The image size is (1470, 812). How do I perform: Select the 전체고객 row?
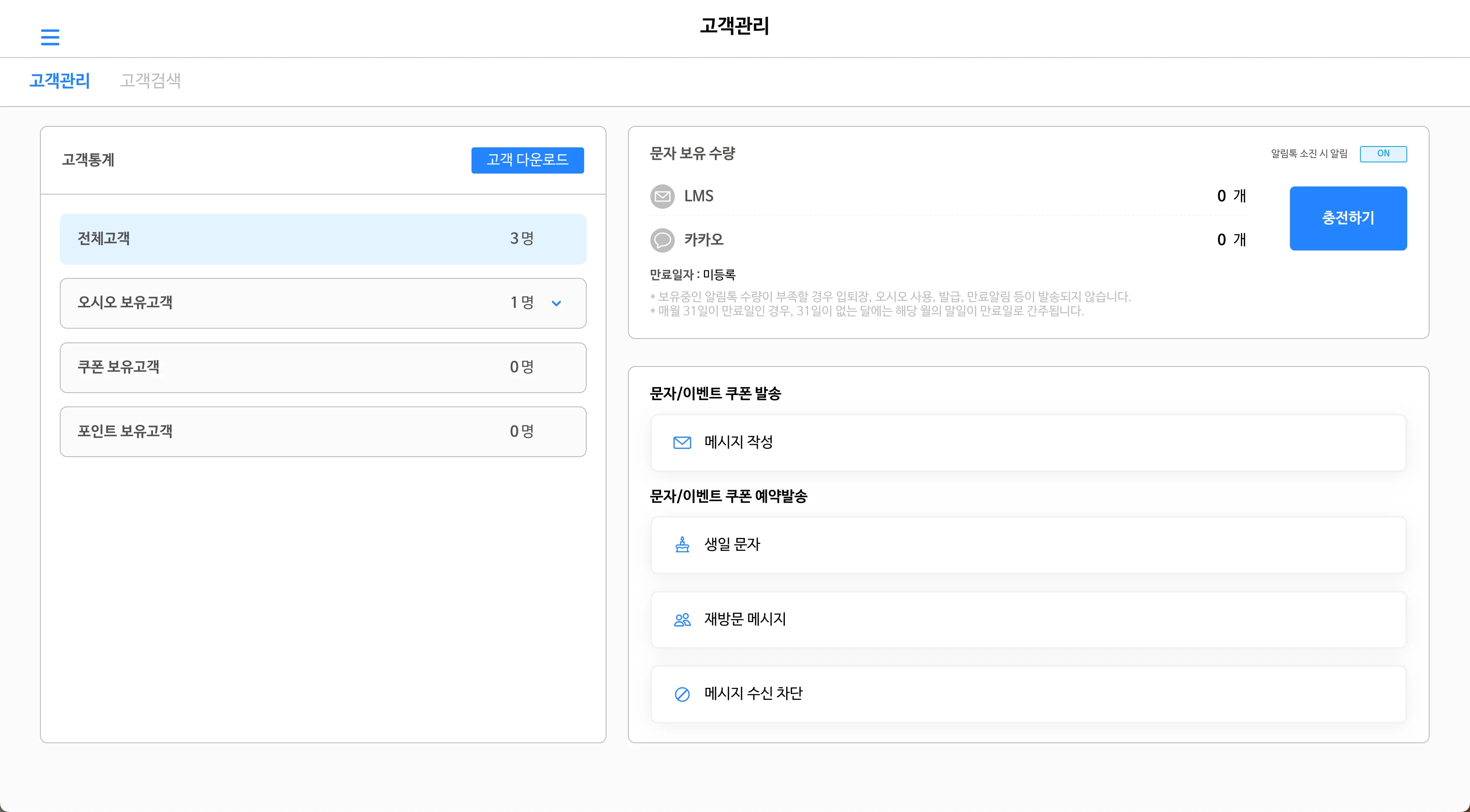pos(323,239)
